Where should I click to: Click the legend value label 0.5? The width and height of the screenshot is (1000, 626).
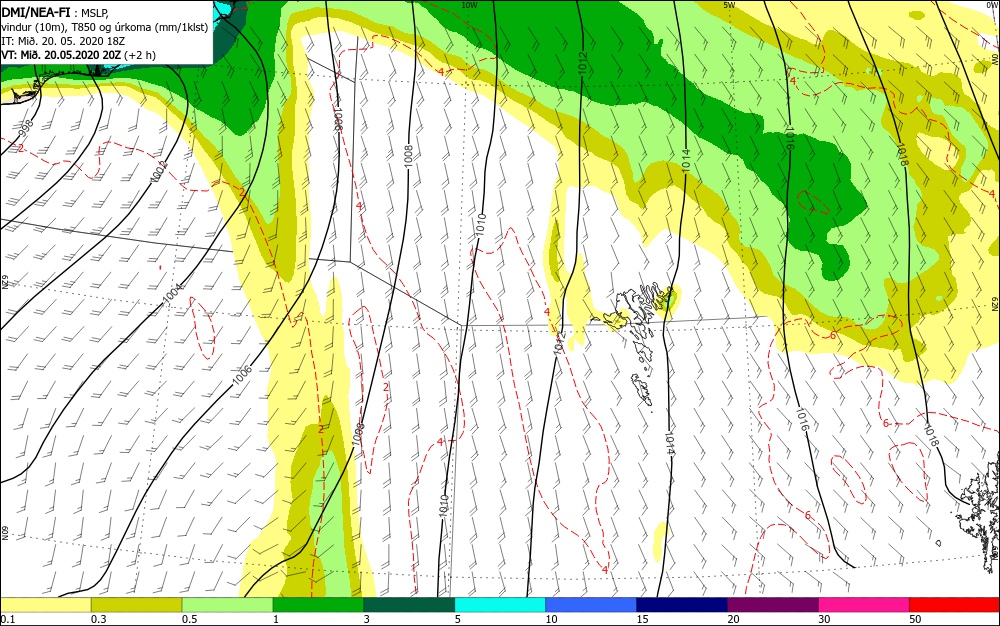[189, 619]
